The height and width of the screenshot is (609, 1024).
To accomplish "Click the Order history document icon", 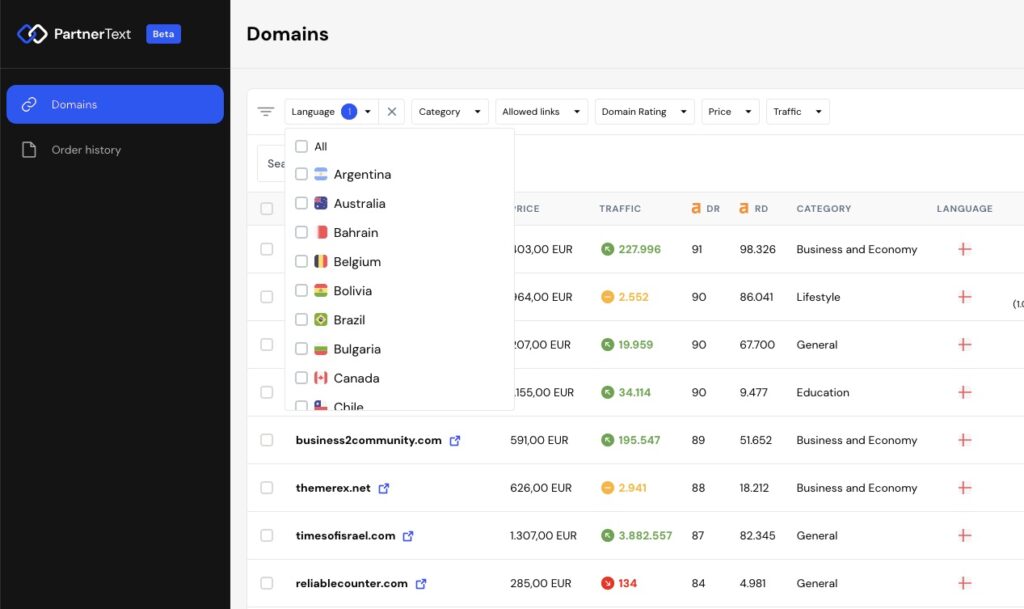I will [29, 149].
